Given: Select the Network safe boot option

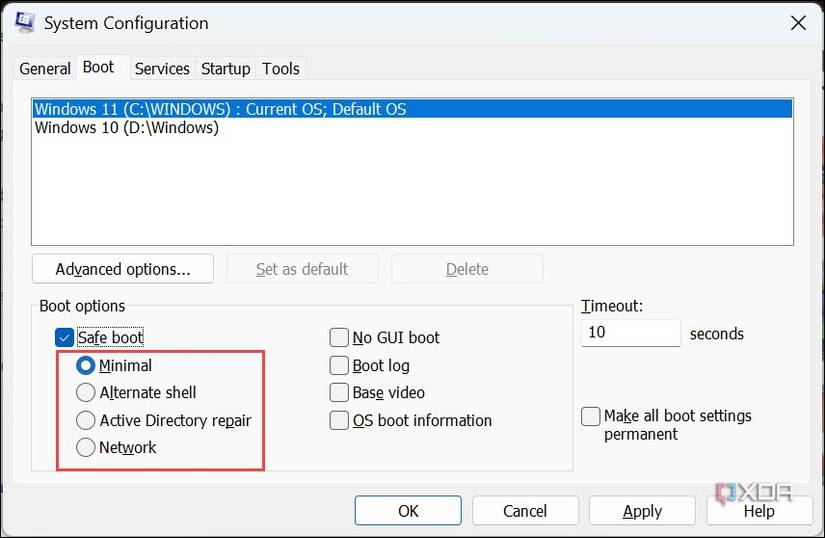Looking at the screenshot, I should pos(86,447).
